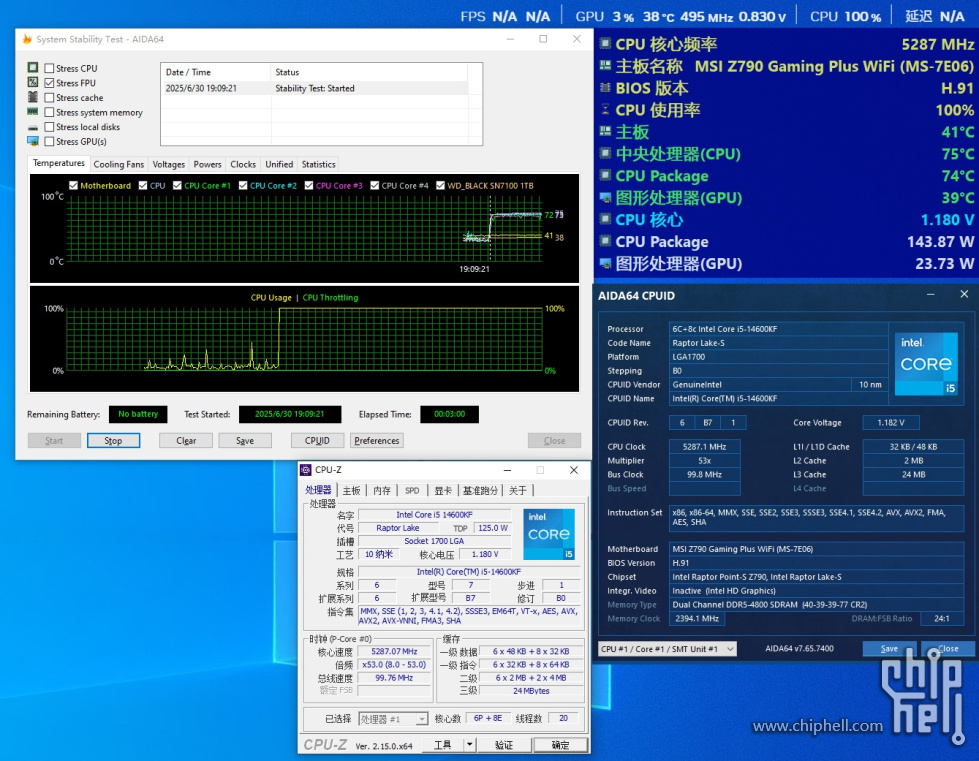Click the local disks drive icon

pos(33,127)
